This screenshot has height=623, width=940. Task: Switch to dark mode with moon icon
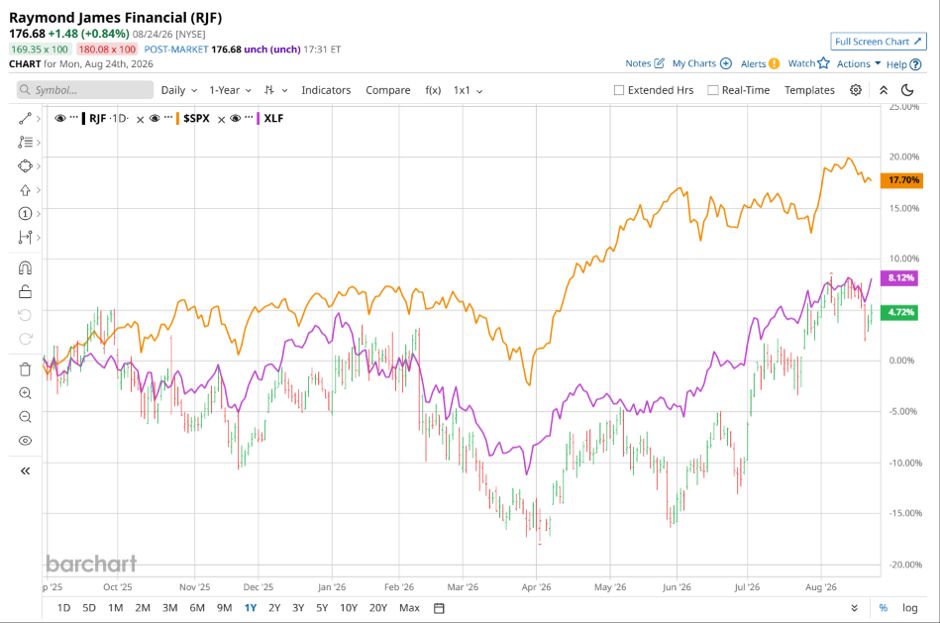coord(907,90)
